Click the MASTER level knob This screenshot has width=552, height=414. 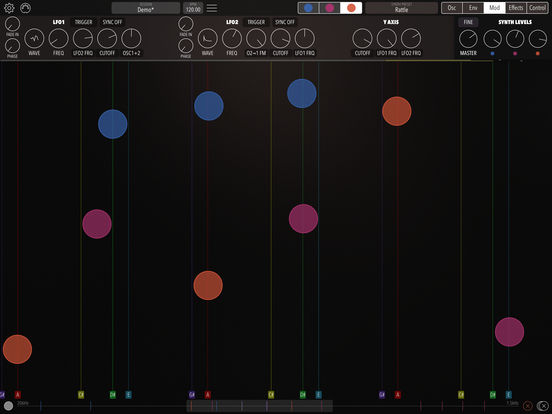click(x=468, y=39)
